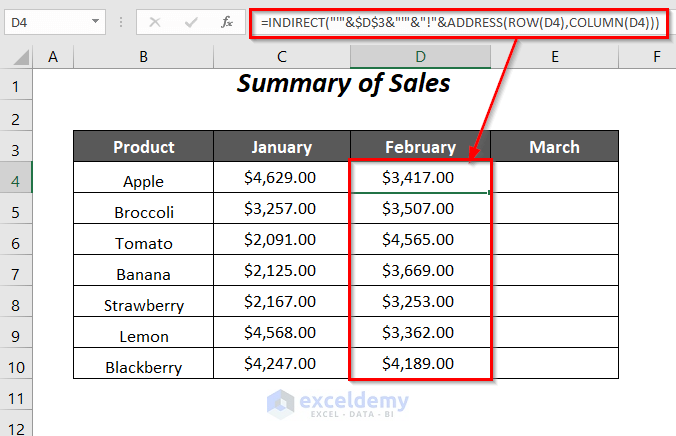Viewport: 676px width, 436px height.
Task: Click the Insert Function fx icon
Action: tap(227, 21)
